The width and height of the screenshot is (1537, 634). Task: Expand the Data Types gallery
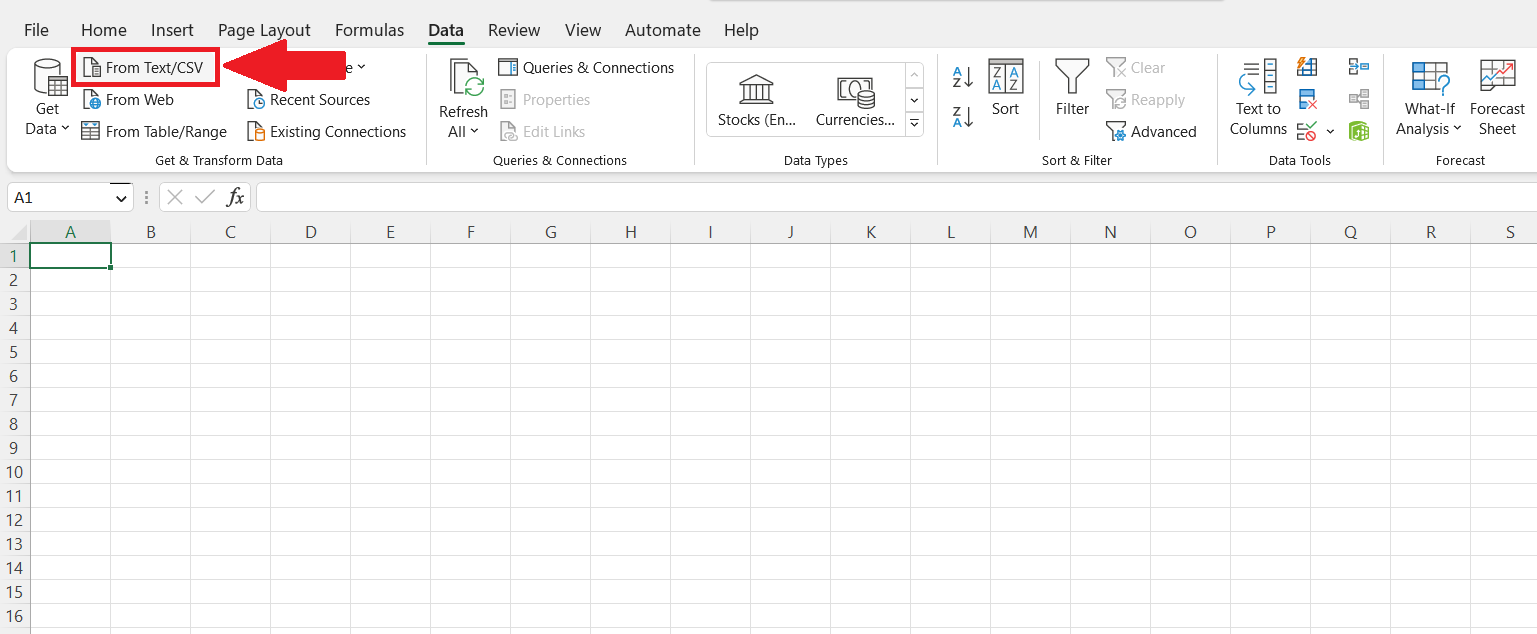(x=914, y=124)
